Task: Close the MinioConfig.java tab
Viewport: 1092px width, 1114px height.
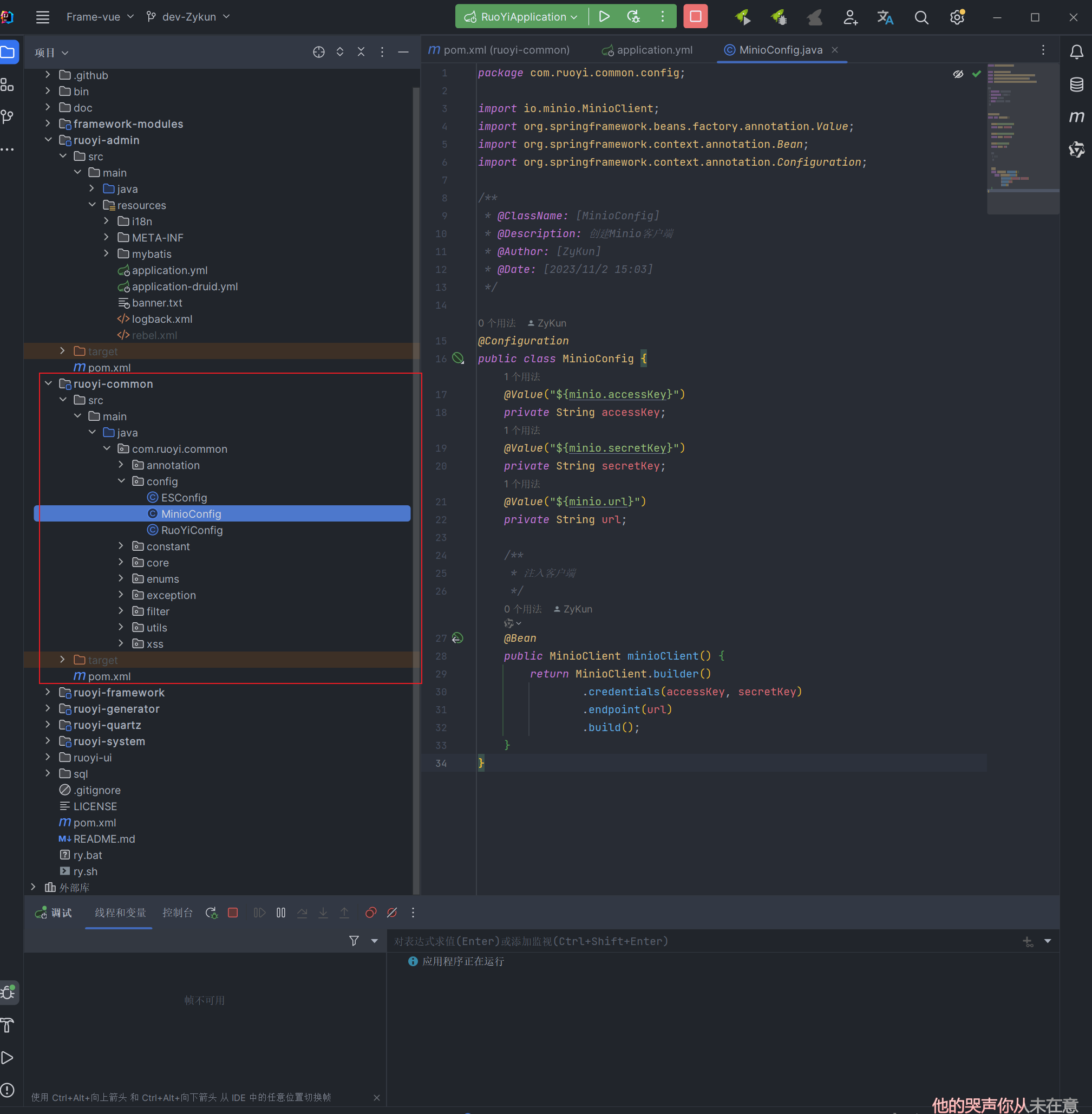Action: [x=835, y=50]
